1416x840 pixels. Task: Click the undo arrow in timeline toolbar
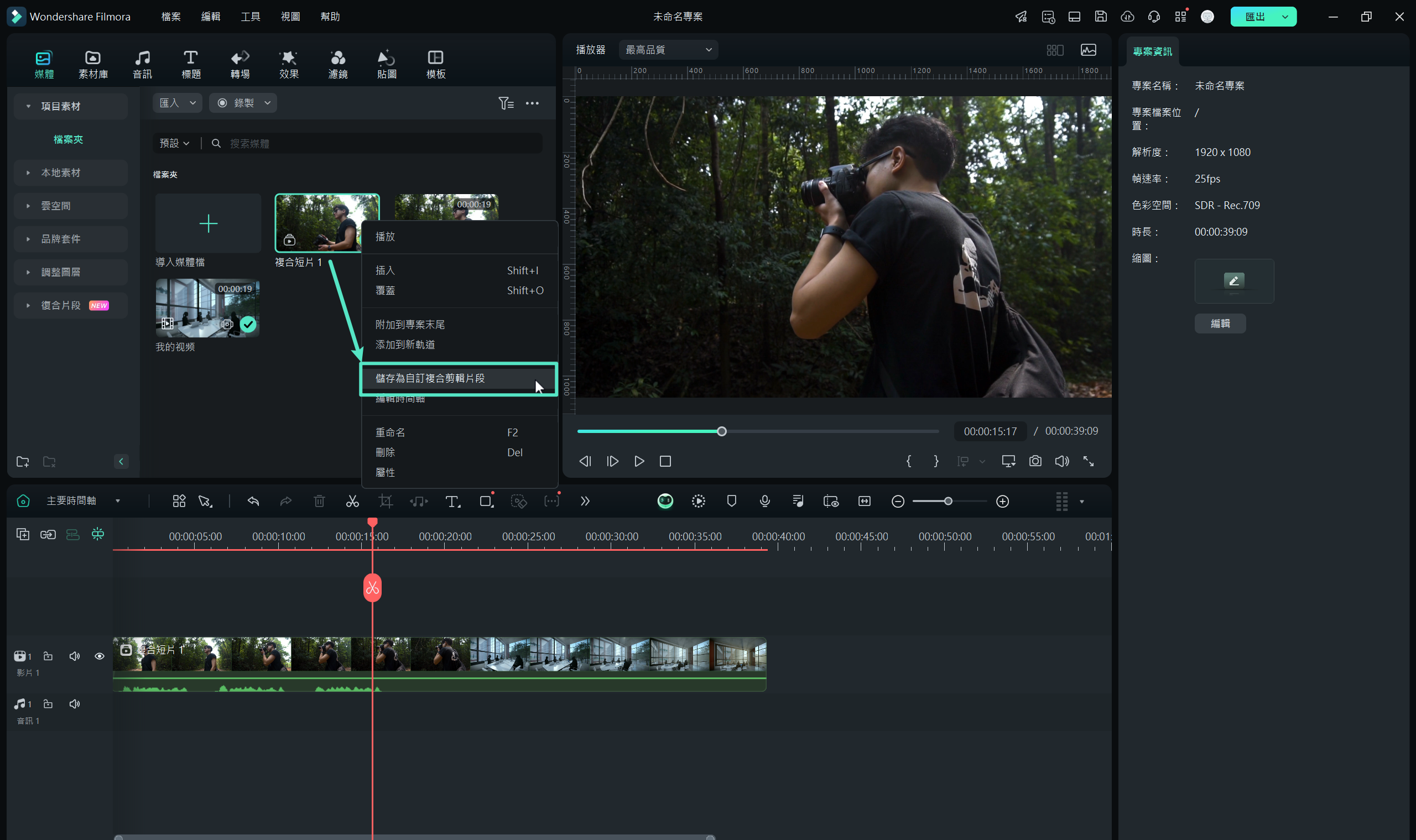(253, 501)
